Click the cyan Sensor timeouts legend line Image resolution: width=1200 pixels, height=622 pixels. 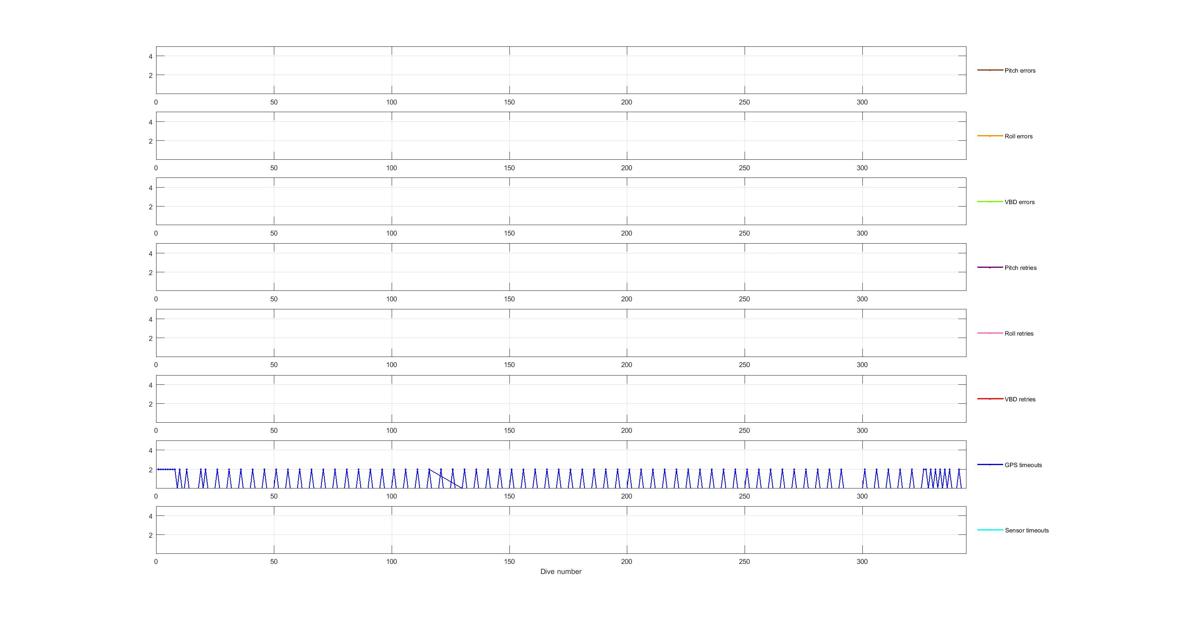[989, 530]
